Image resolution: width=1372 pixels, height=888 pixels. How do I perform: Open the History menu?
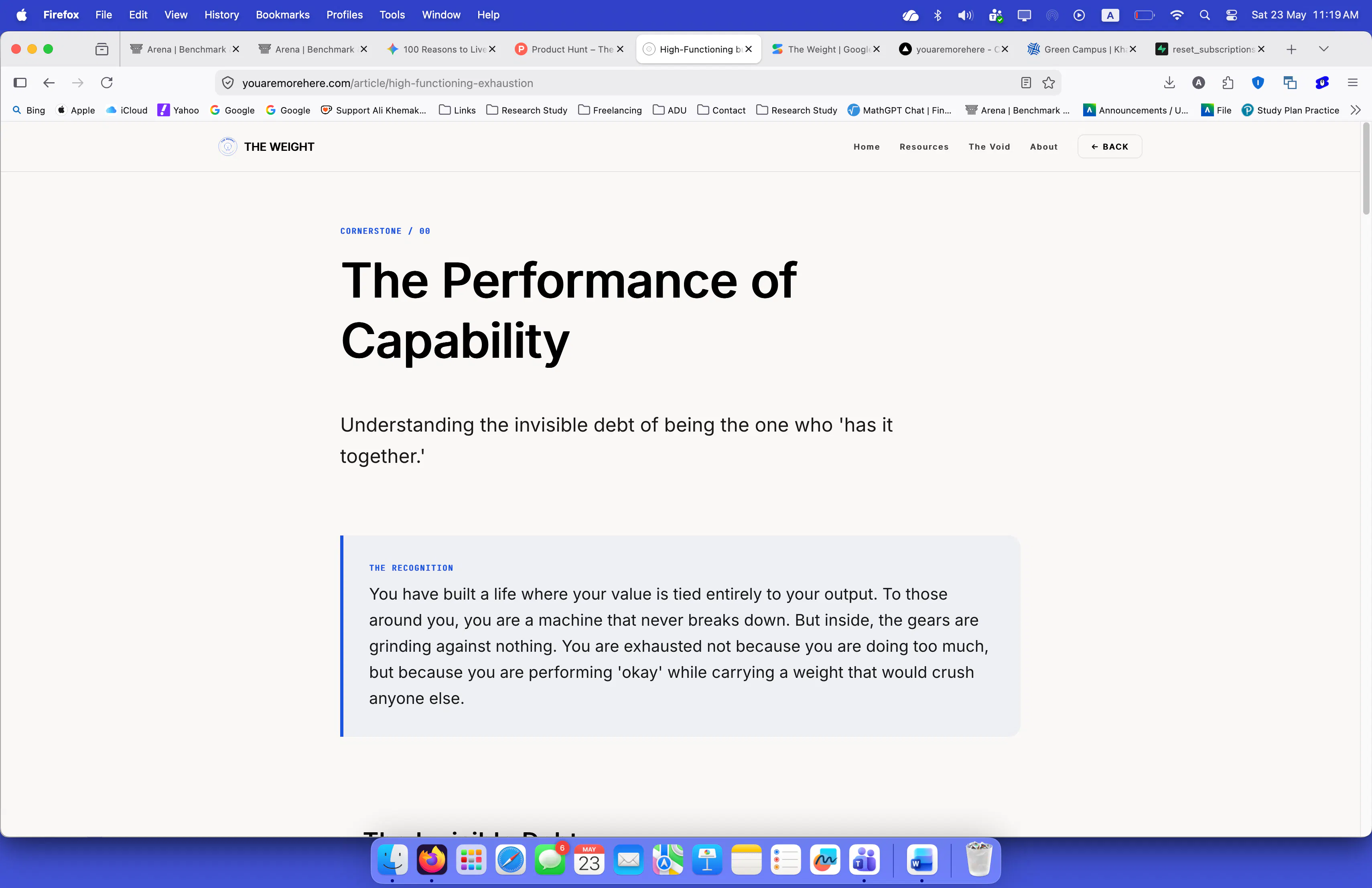tap(221, 15)
